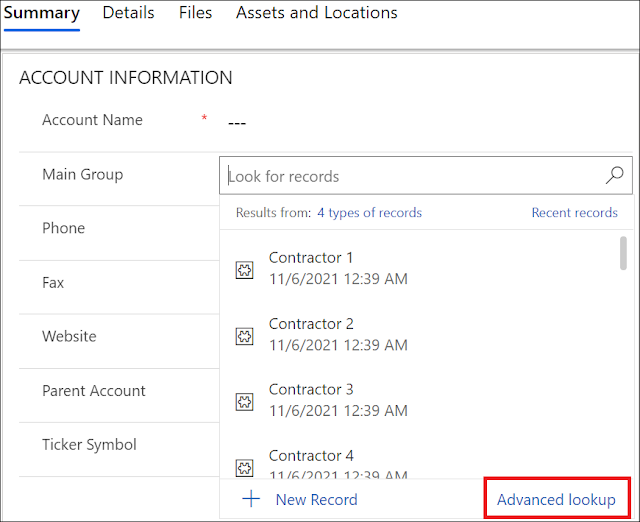The height and width of the screenshot is (522, 640).
Task: Click the plus icon beside New Record
Action: [x=251, y=499]
